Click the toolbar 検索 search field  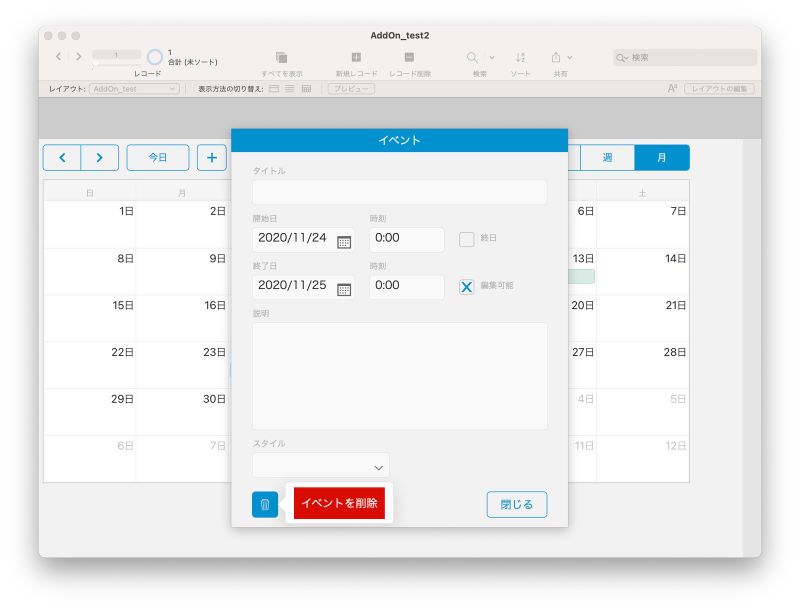(685, 58)
